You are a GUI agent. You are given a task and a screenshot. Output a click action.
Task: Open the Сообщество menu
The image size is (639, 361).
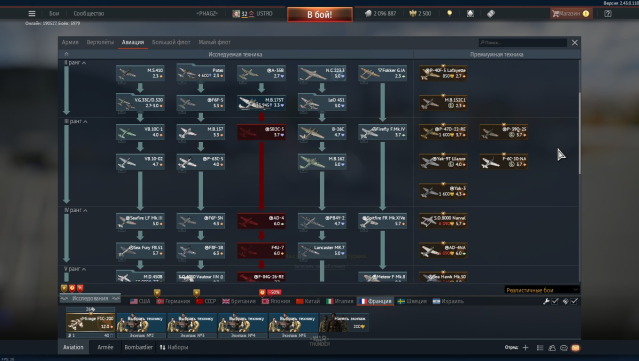click(x=89, y=13)
